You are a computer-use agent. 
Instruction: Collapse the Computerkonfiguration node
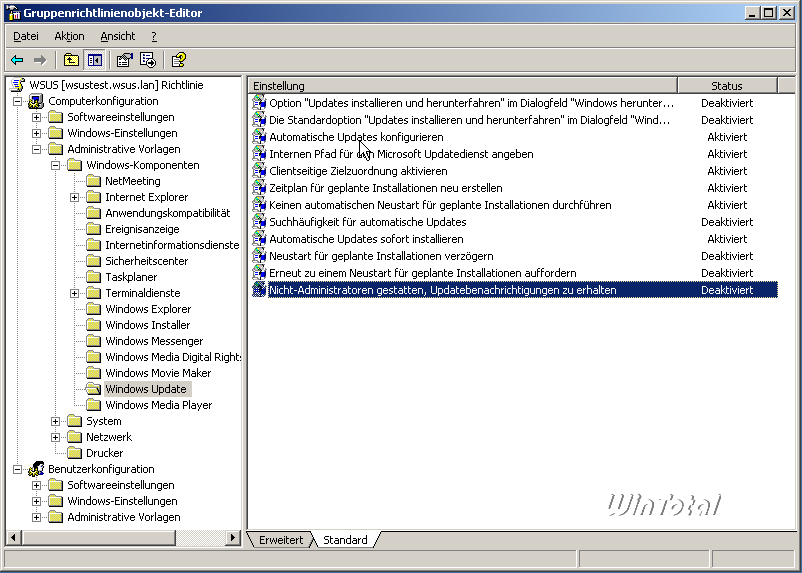point(17,101)
